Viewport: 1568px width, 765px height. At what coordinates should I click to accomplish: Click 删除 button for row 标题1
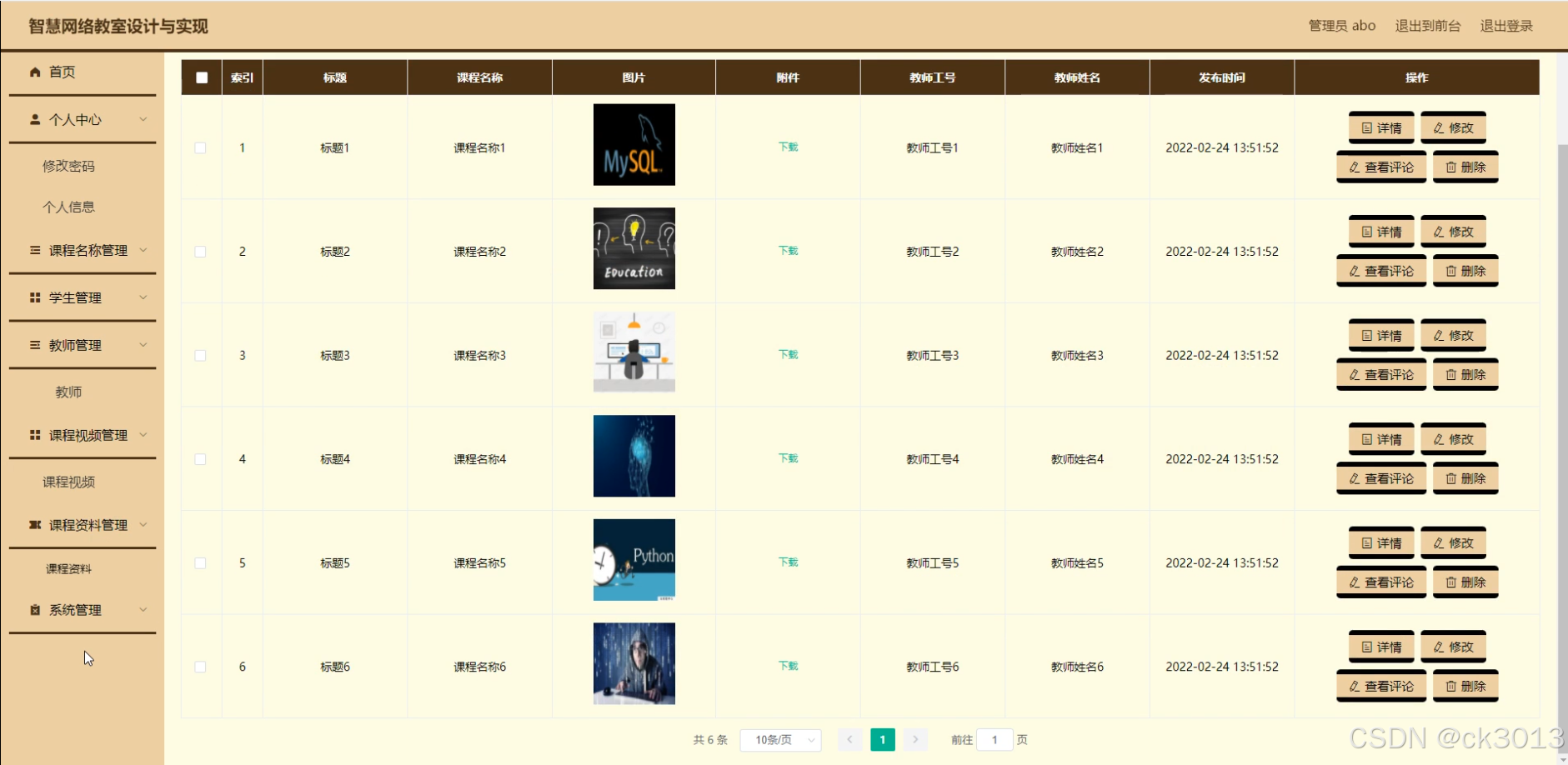(x=1465, y=167)
